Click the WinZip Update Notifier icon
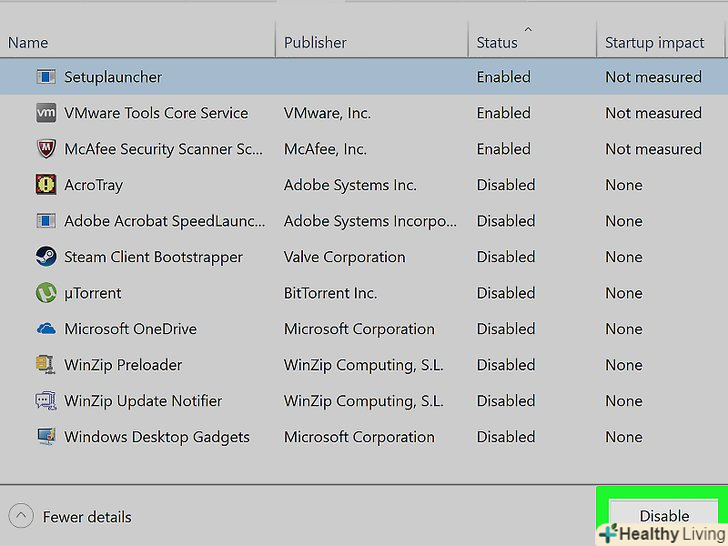The width and height of the screenshot is (728, 546). click(x=46, y=401)
